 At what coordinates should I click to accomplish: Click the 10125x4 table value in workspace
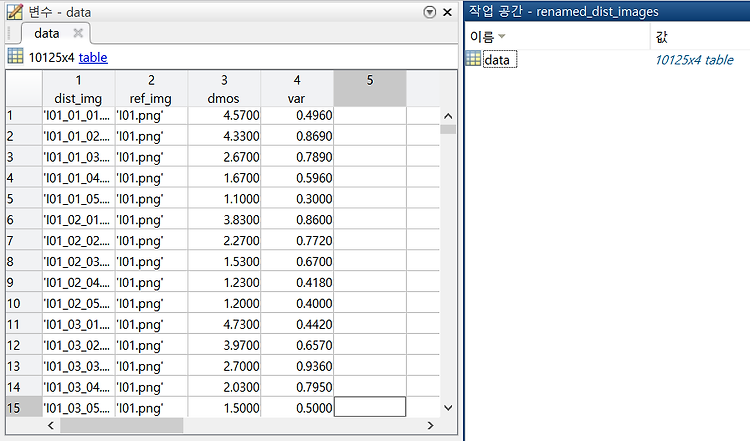pyautogui.click(x=694, y=60)
